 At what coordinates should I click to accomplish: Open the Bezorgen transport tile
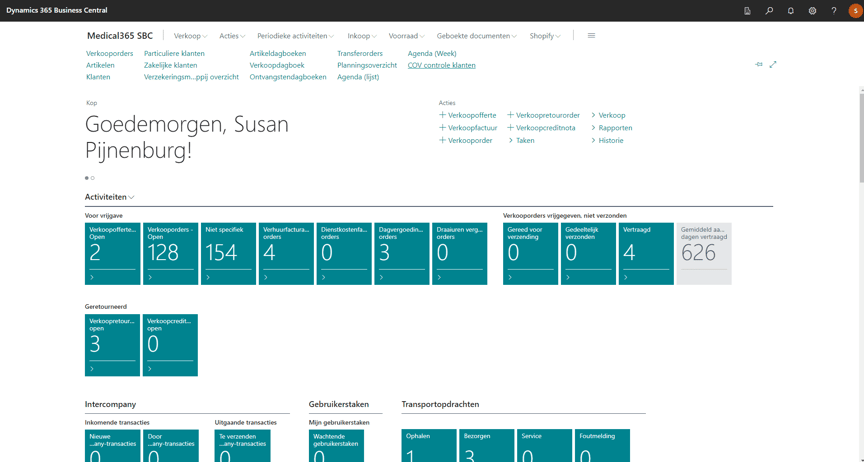point(487,445)
